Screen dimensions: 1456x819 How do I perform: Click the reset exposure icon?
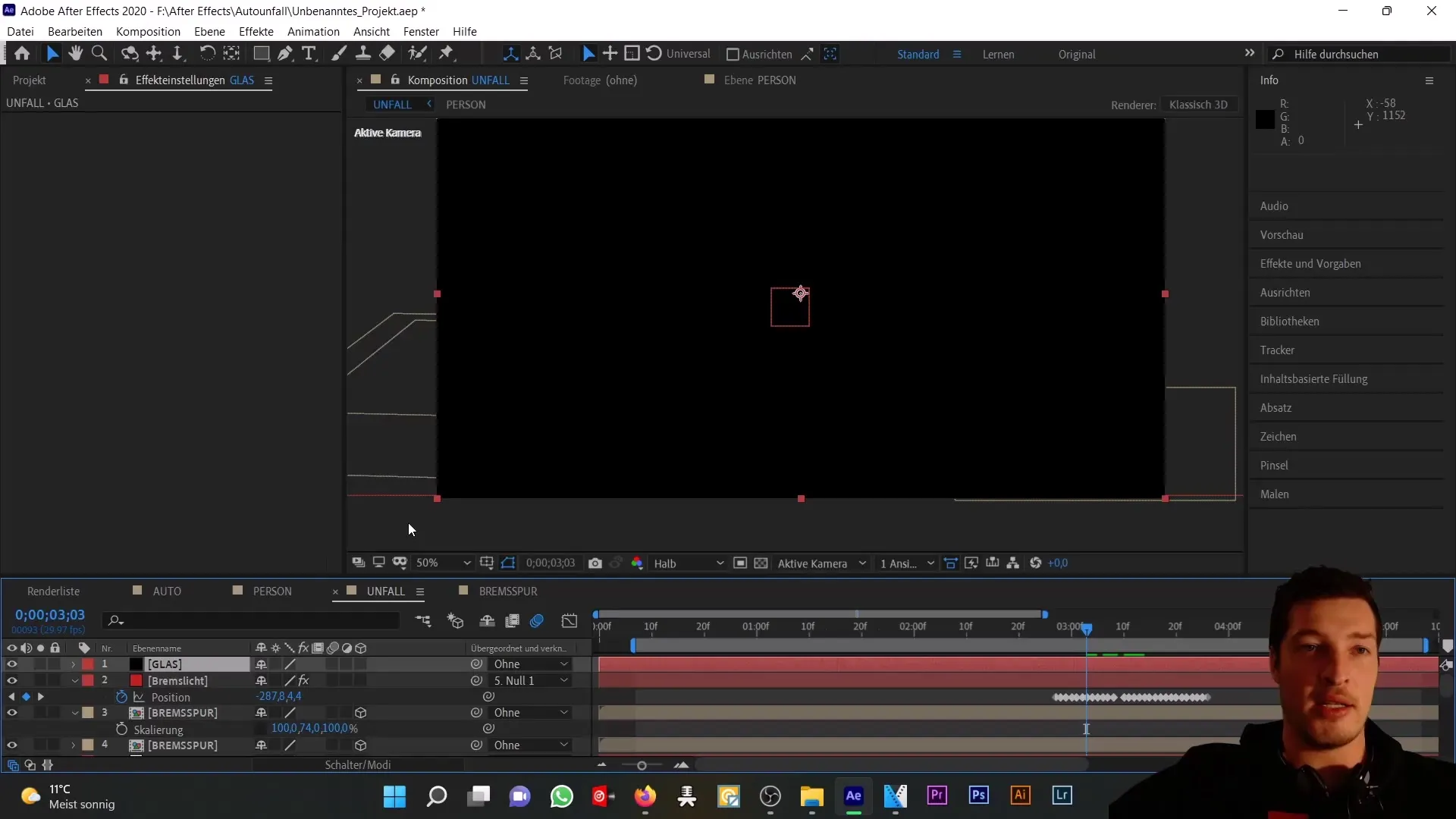1036,563
